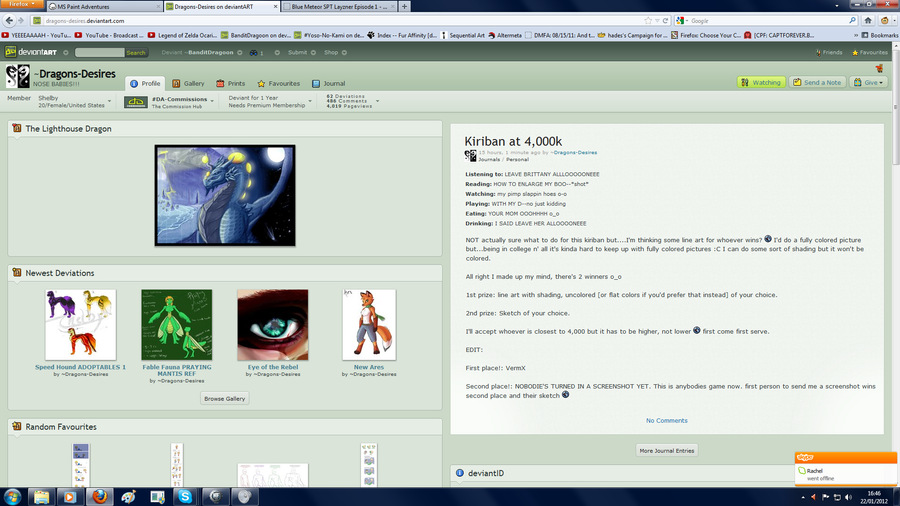Click the deviantID info icon
Image resolution: width=900 pixels, height=506 pixels.
coord(460,473)
